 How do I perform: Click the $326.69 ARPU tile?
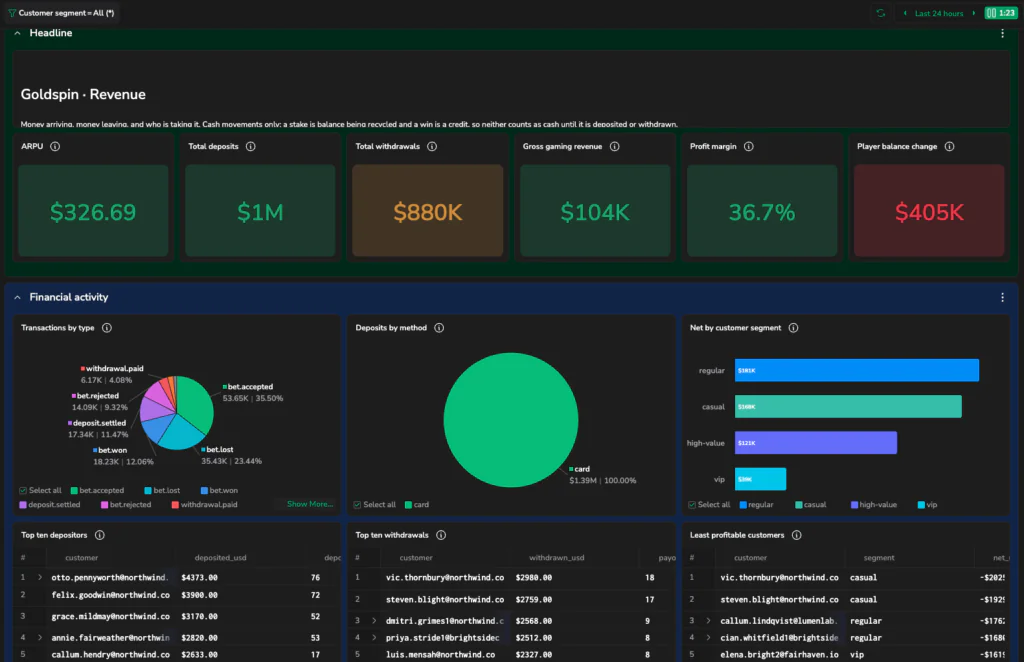(x=93, y=210)
